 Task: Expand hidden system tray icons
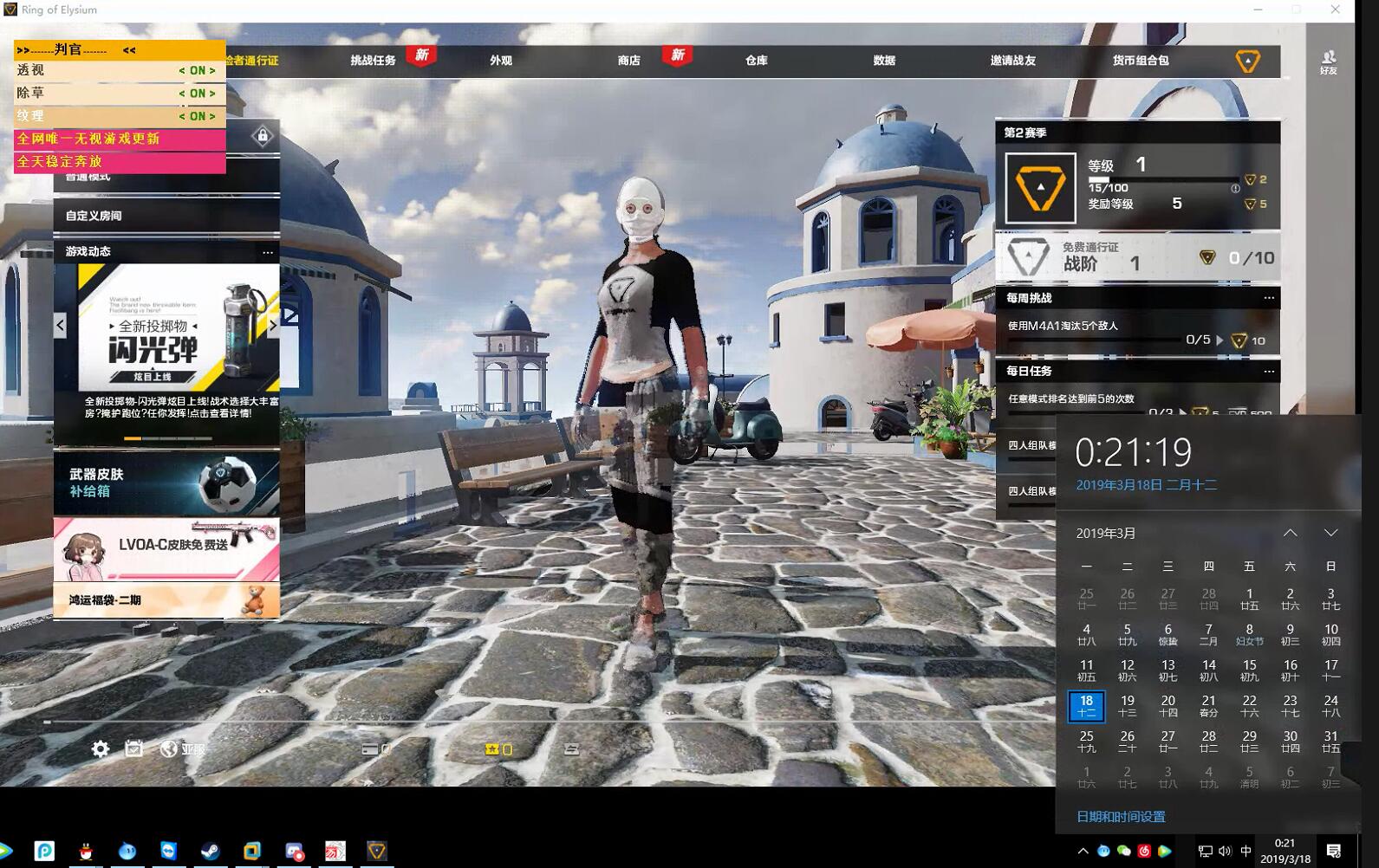point(1083,852)
